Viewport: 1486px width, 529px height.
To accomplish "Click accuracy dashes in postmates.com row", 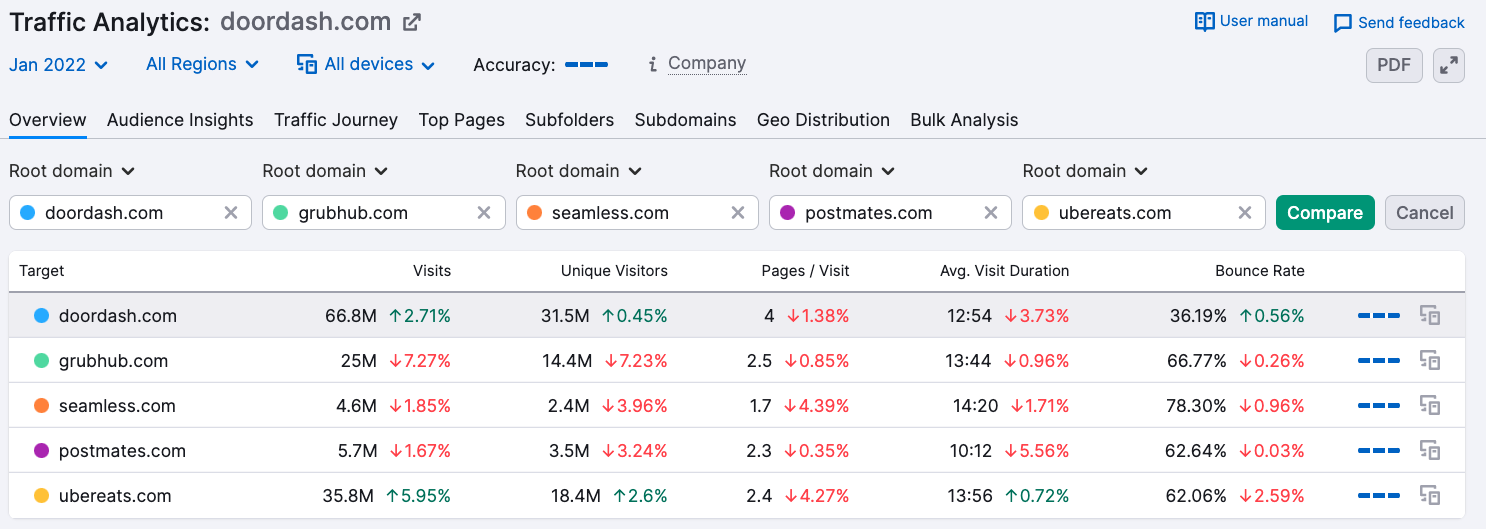I will click(x=1379, y=451).
